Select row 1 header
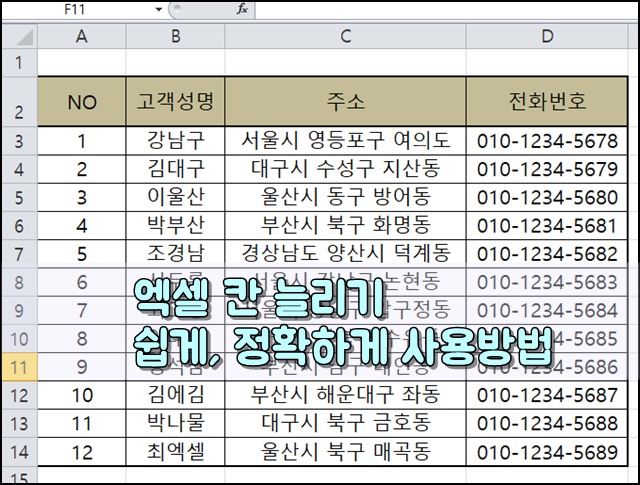The image size is (640, 485). coord(20,62)
